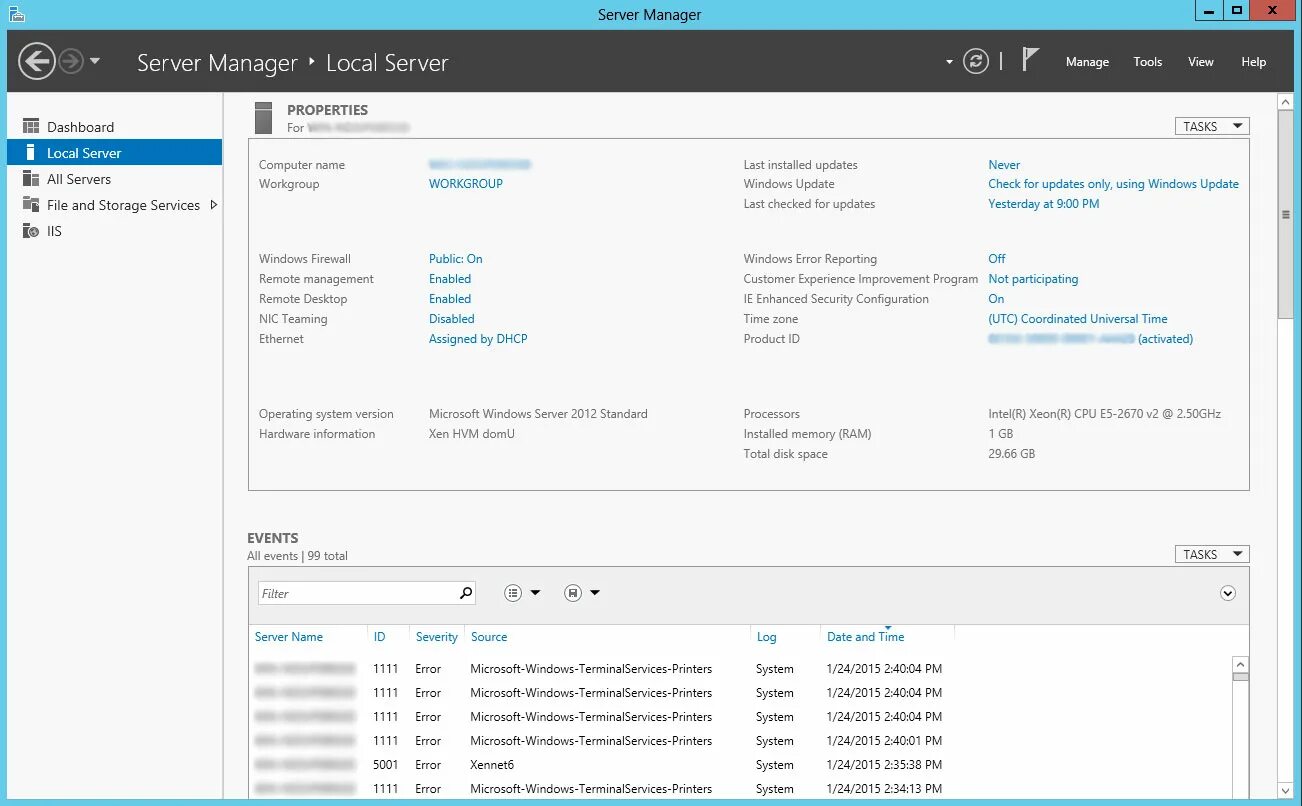Select event dated 1/24/2015 2:34:13 PM

click(740, 789)
